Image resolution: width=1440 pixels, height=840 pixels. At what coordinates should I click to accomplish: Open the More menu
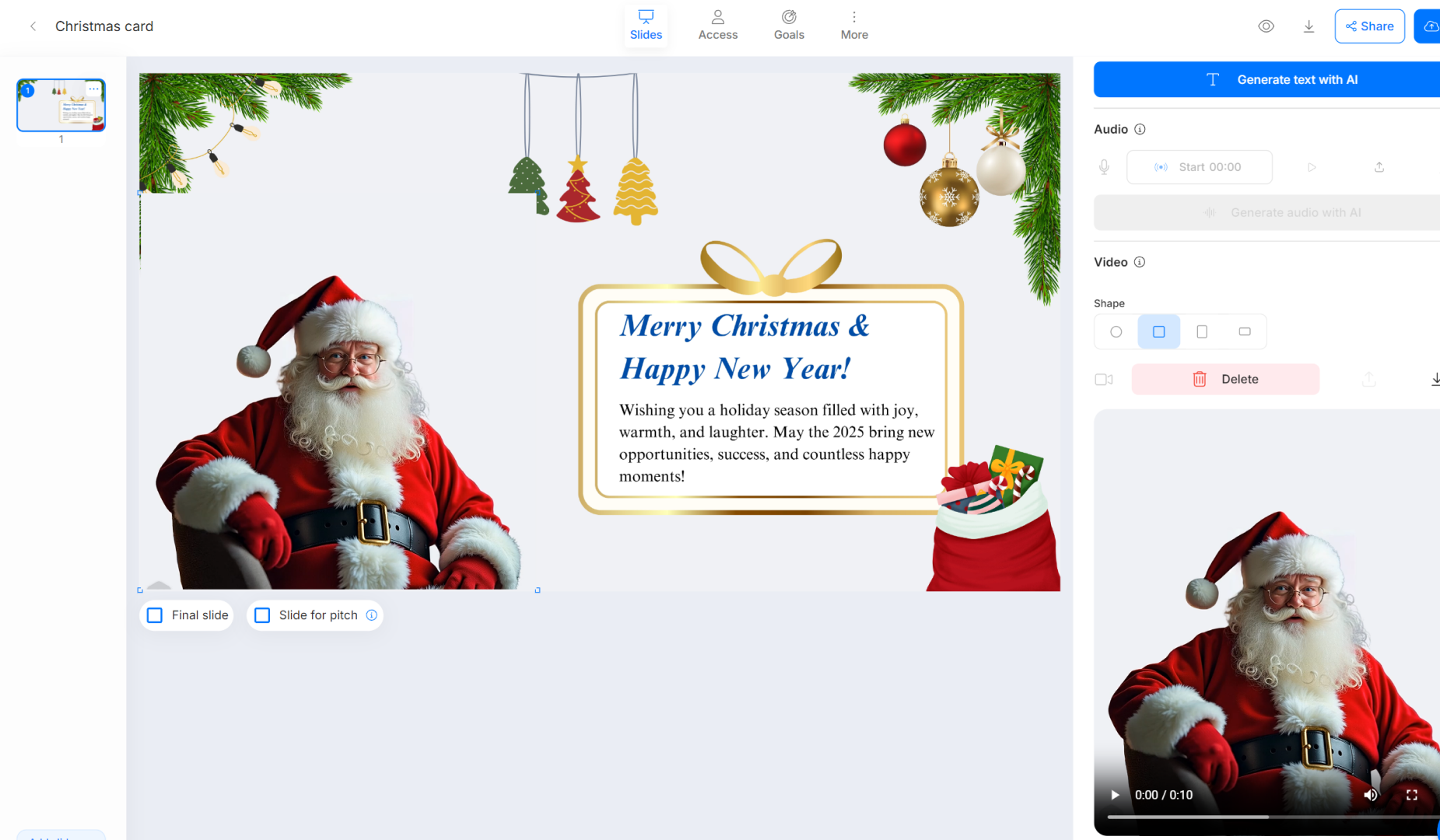[854, 26]
